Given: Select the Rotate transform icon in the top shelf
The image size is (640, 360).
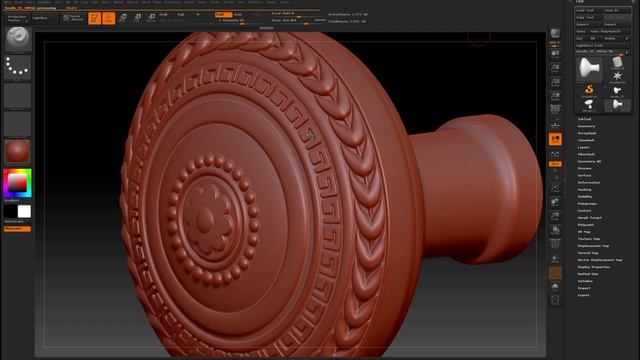Looking at the screenshot, I should [x=151, y=18].
